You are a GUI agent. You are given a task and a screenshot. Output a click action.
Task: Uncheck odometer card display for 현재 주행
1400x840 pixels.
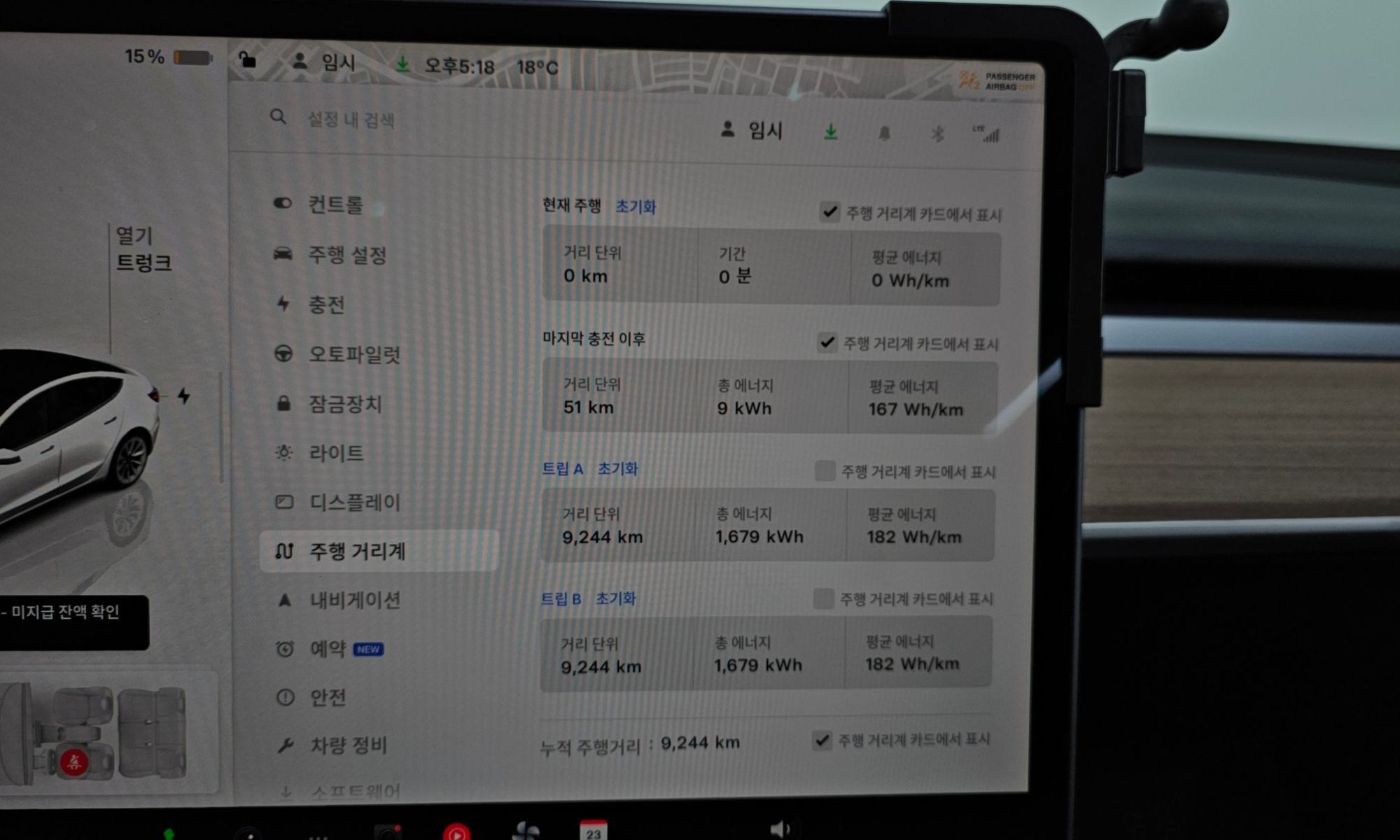click(829, 212)
